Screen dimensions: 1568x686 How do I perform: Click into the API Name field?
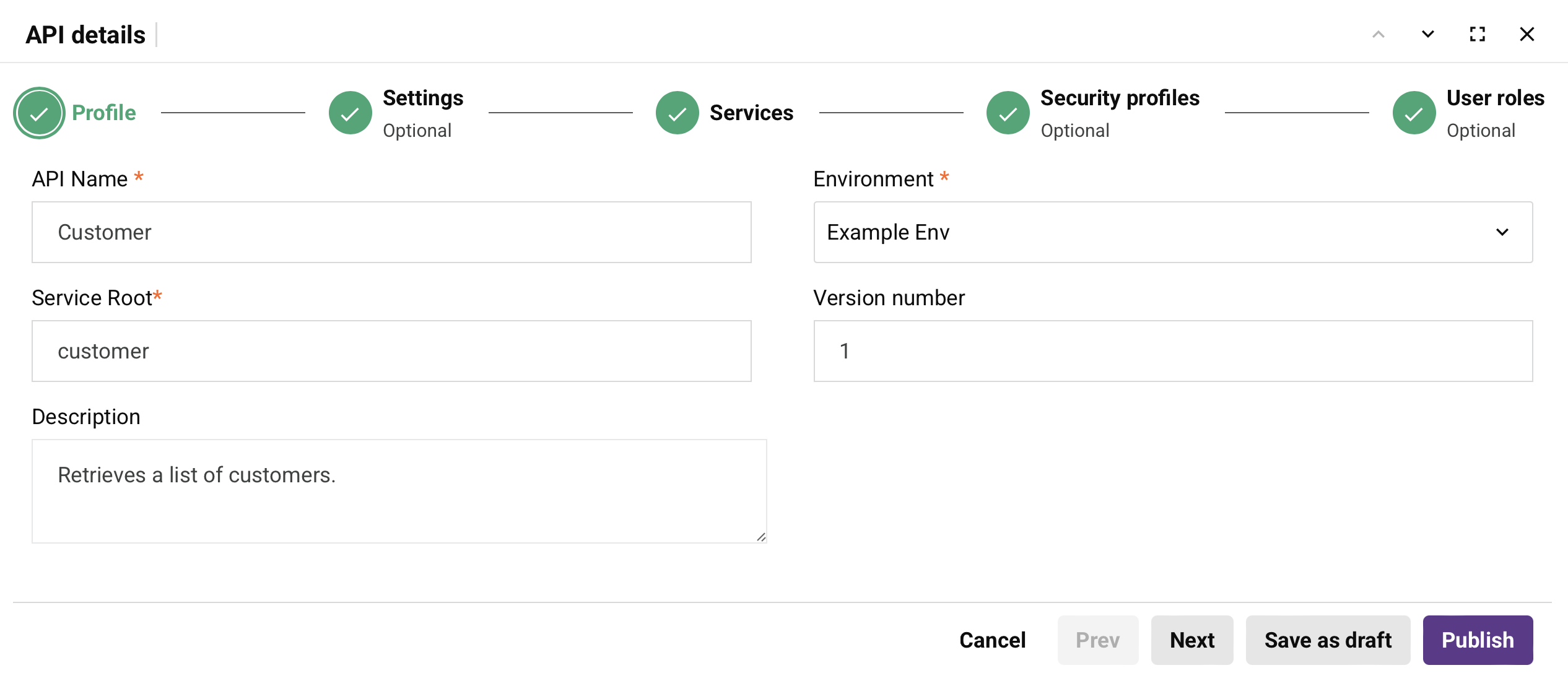(391, 232)
